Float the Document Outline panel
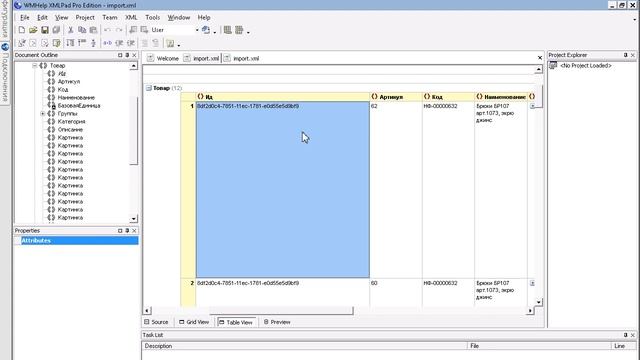 (120, 55)
